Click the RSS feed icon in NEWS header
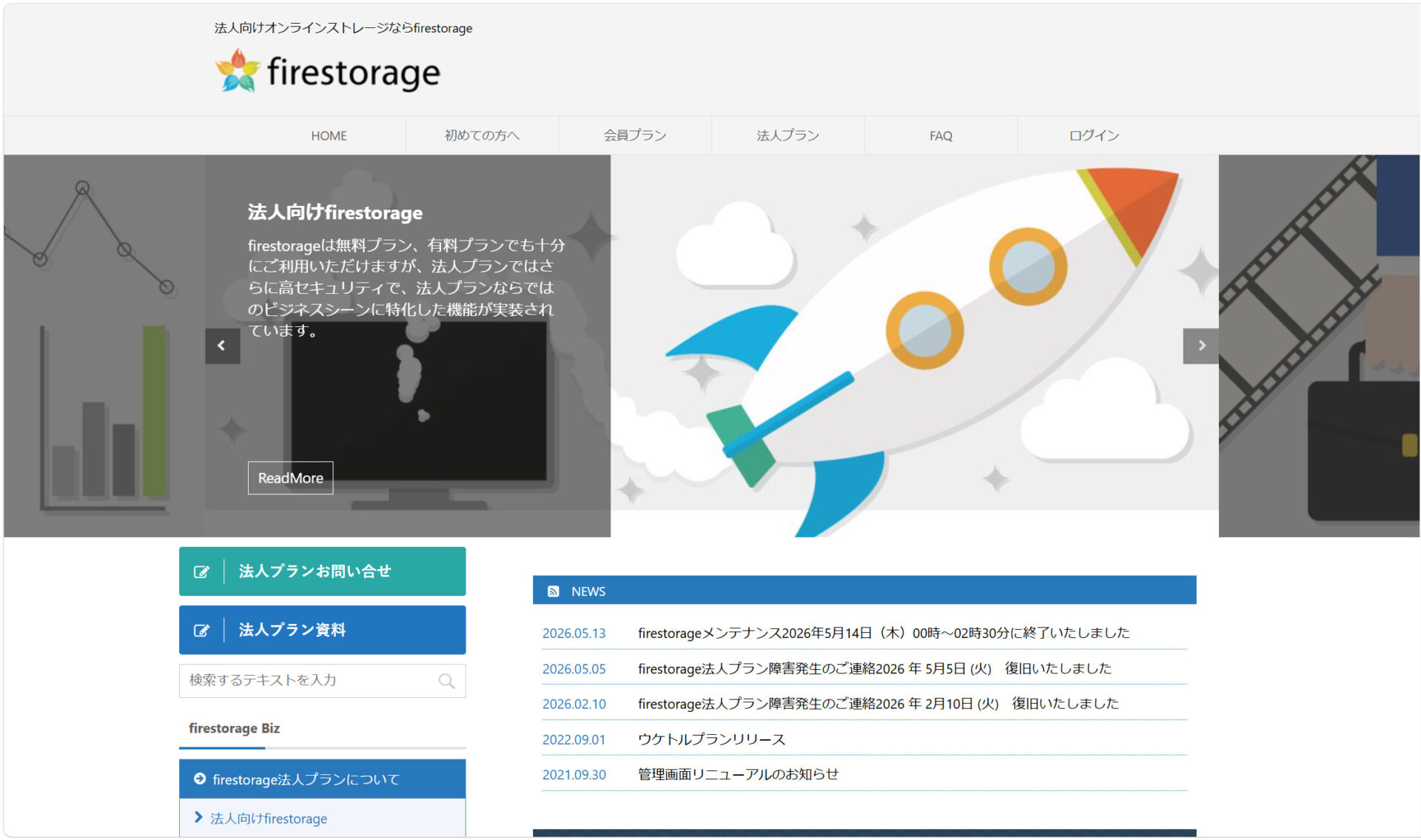The width and height of the screenshot is (1421, 840). pos(553,591)
